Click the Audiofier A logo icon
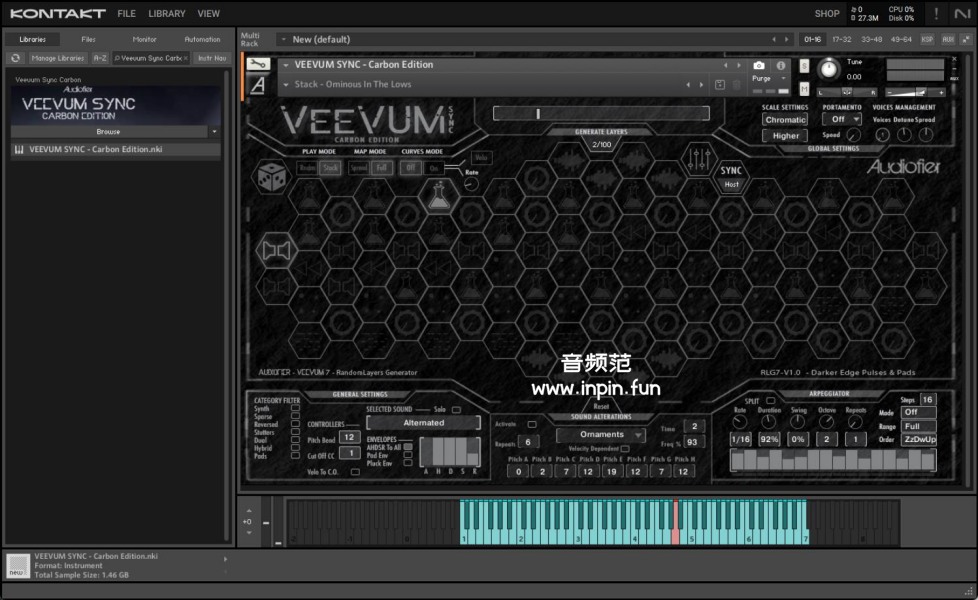978x600 pixels. 258,85
